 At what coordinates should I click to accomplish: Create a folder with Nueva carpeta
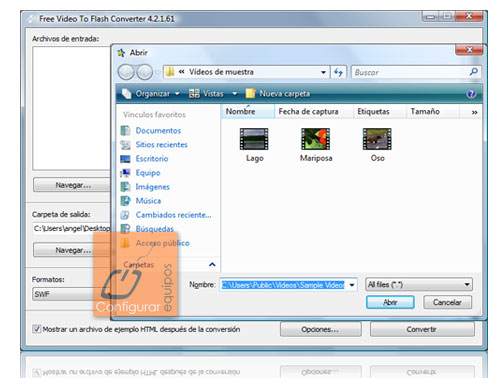tap(278, 94)
